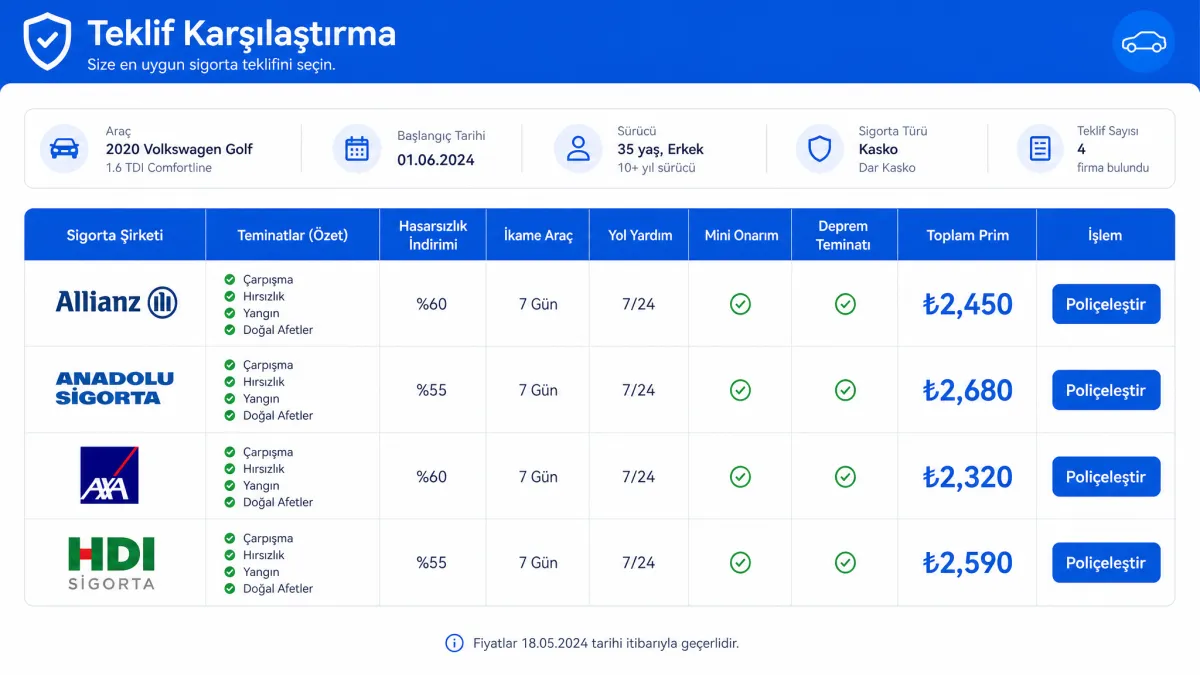Click %55 discount in the HDI row

click(x=432, y=563)
